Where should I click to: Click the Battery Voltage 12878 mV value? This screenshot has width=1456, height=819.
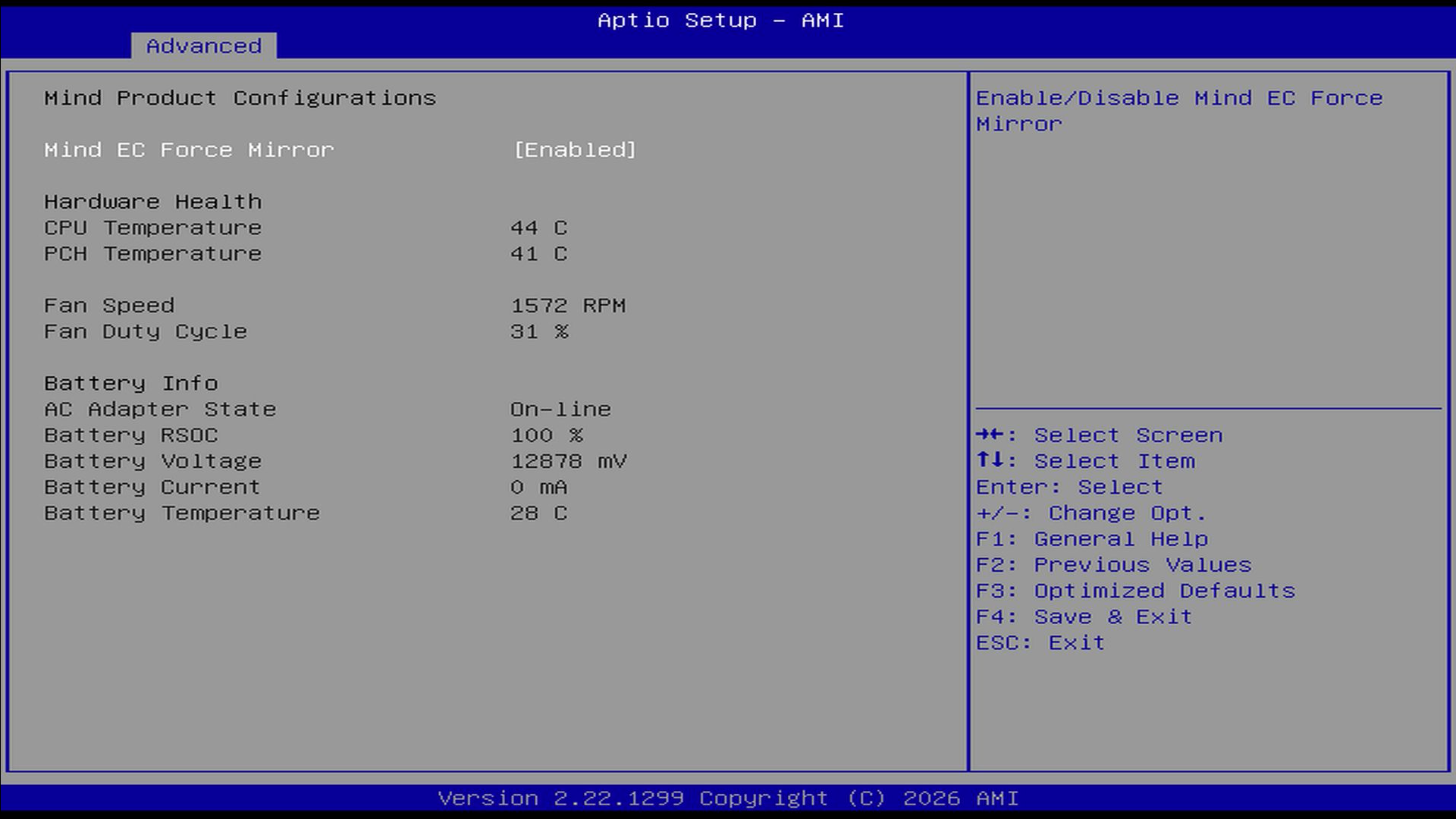click(x=568, y=461)
